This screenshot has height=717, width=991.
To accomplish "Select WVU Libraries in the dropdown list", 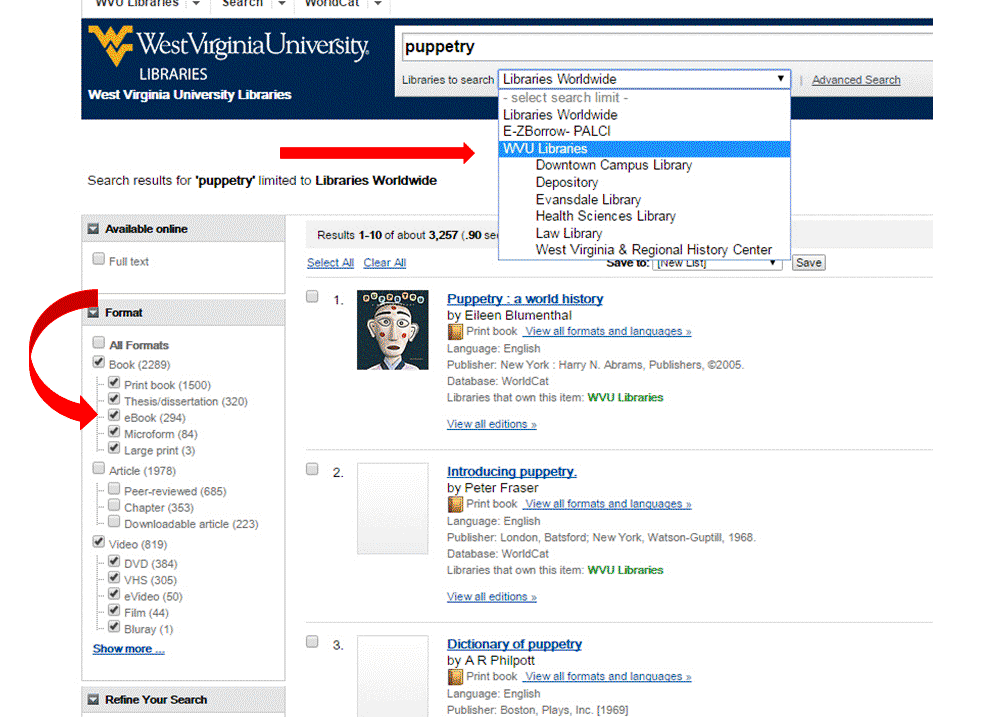I will [x=644, y=149].
